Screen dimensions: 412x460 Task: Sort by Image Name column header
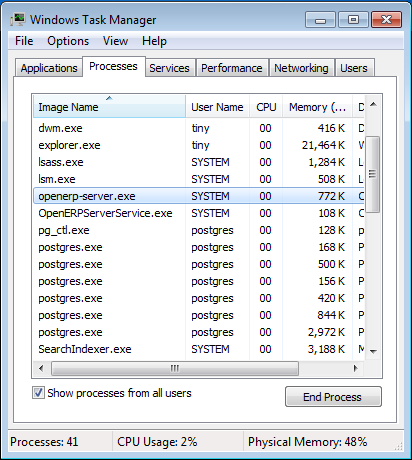click(109, 107)
